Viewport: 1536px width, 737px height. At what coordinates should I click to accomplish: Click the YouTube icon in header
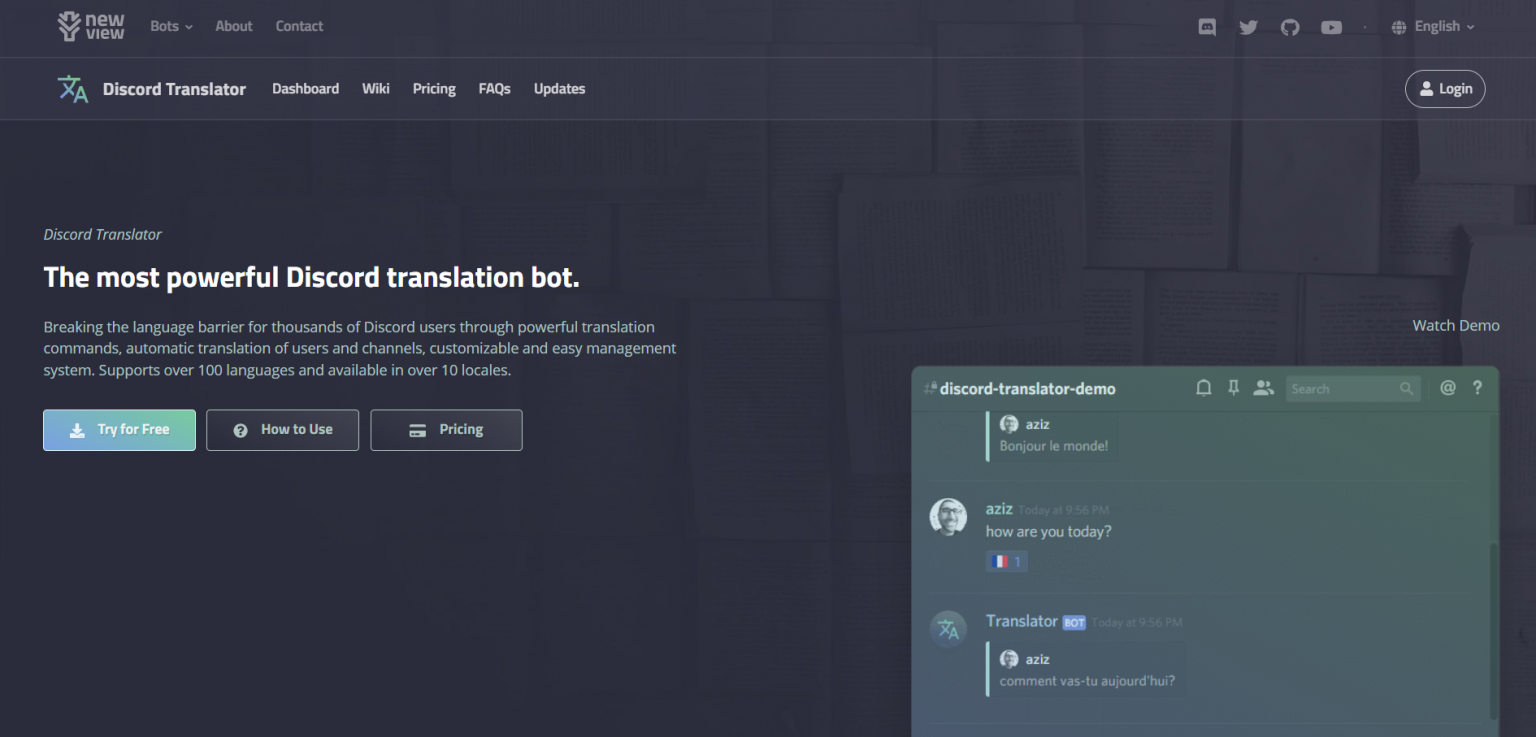point(1331,27)
